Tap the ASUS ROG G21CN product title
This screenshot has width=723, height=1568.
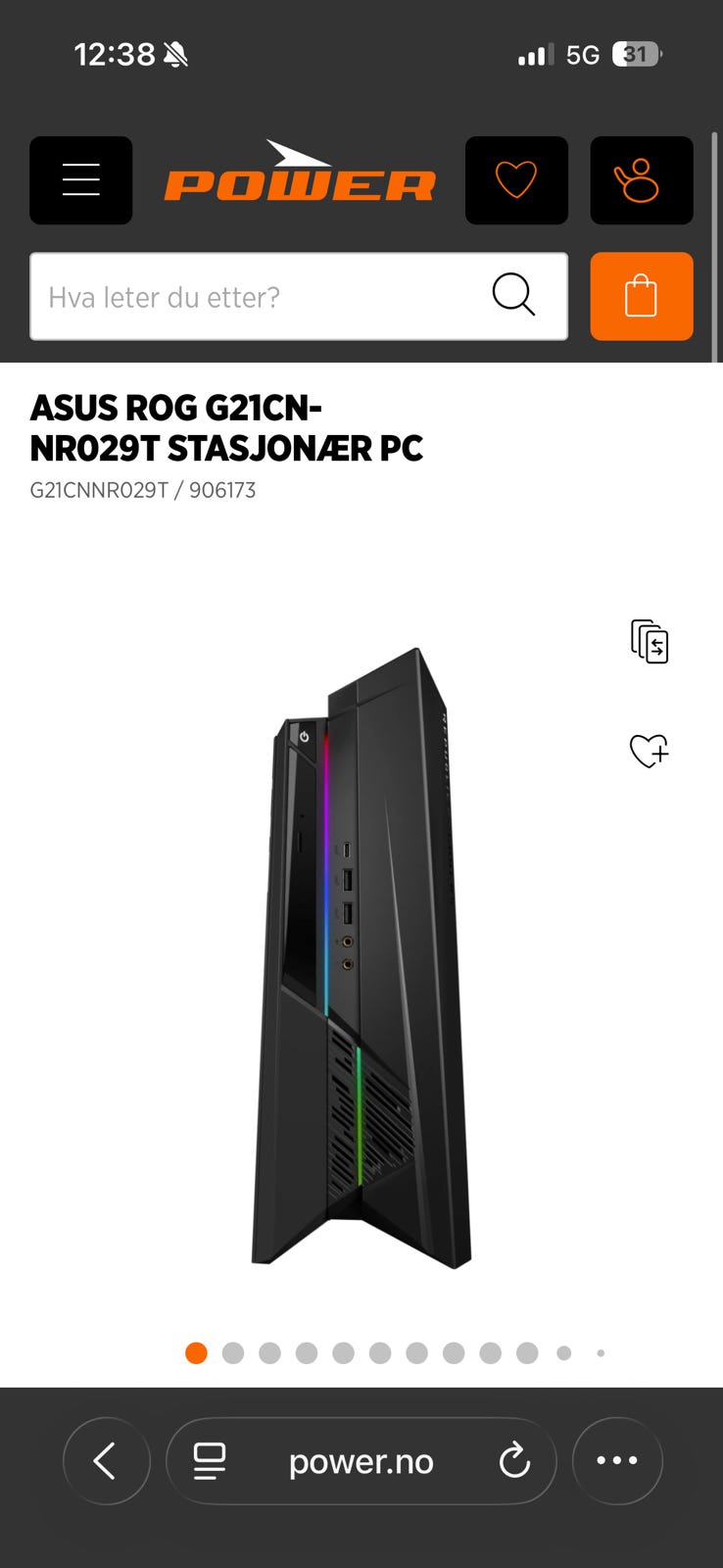226,427
